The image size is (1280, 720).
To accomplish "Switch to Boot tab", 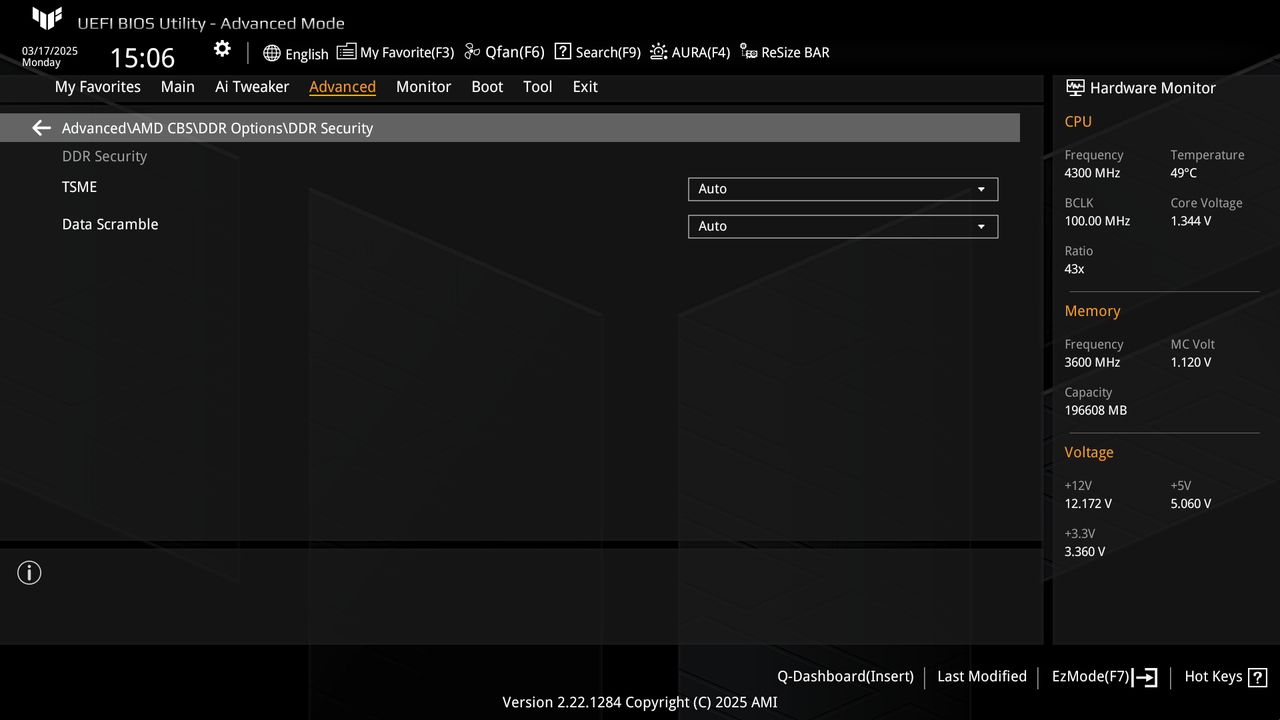I will click(x=487, y=87).
